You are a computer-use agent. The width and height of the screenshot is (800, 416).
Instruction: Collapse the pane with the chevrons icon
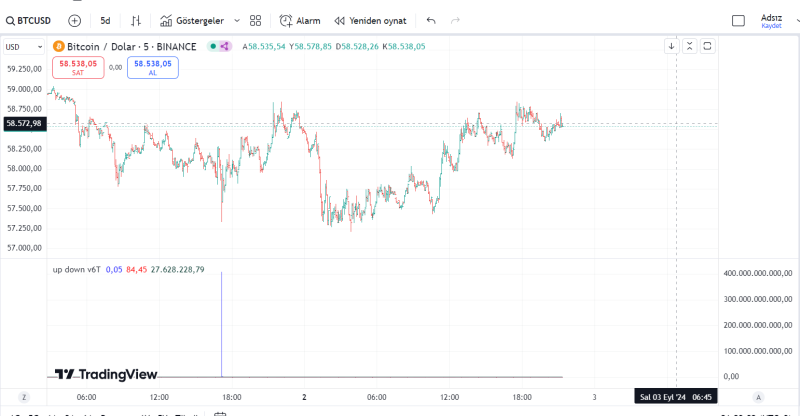689,46
